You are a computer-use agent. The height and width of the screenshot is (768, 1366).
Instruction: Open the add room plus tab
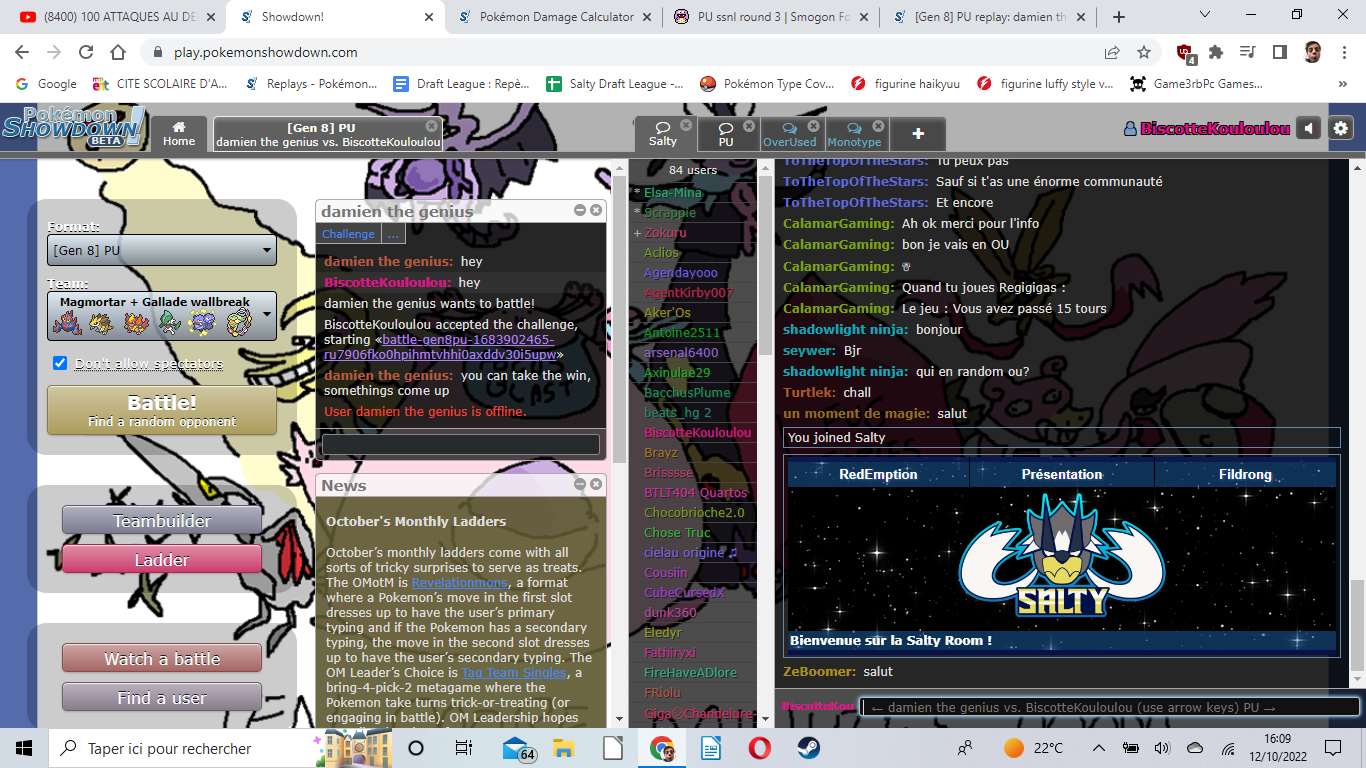tap(917, 134)
